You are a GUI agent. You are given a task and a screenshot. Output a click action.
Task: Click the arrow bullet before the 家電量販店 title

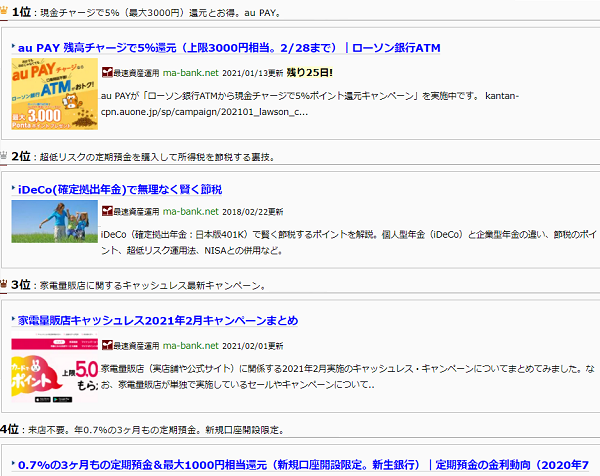13,319
